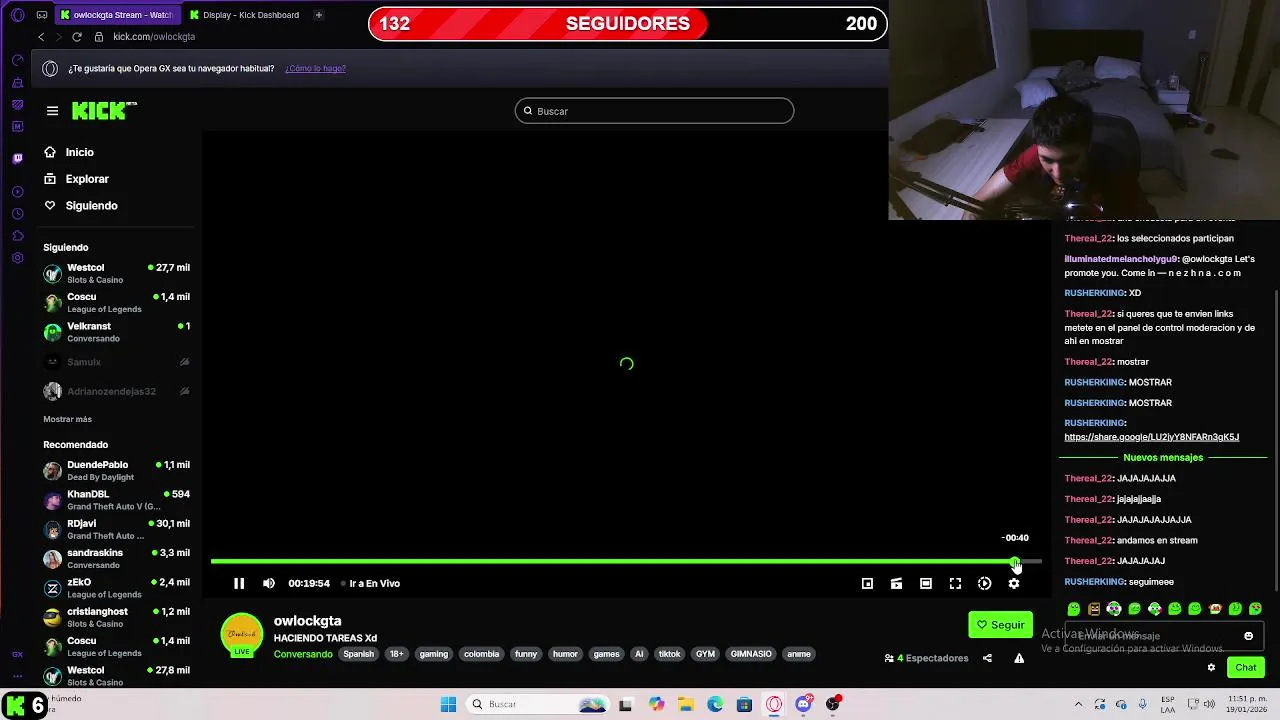Open a new browser tab
Image resolution: width=1280 pixels, height=720 pixels.
[x=318, y=15]
